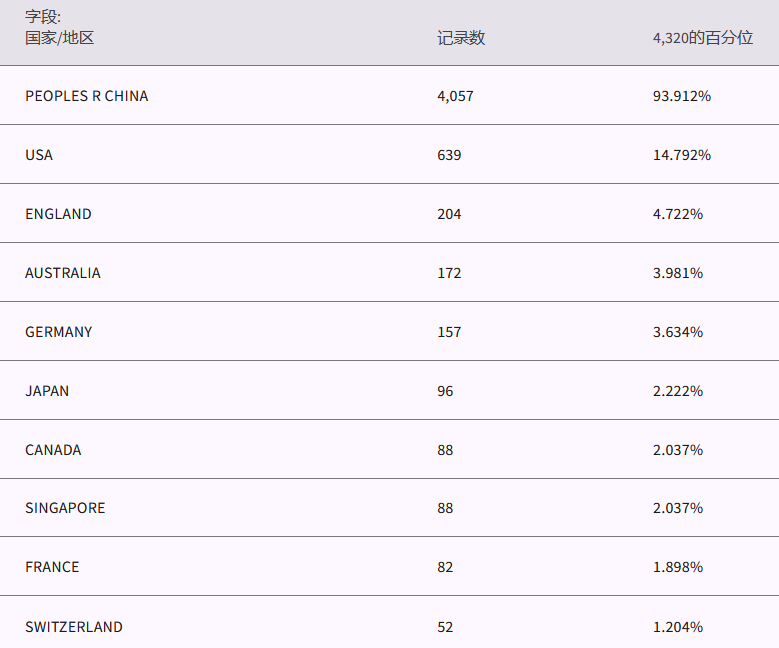Select the CANADA row label
This screenshot has width=779, height=648.
click(x=53, y=450)
